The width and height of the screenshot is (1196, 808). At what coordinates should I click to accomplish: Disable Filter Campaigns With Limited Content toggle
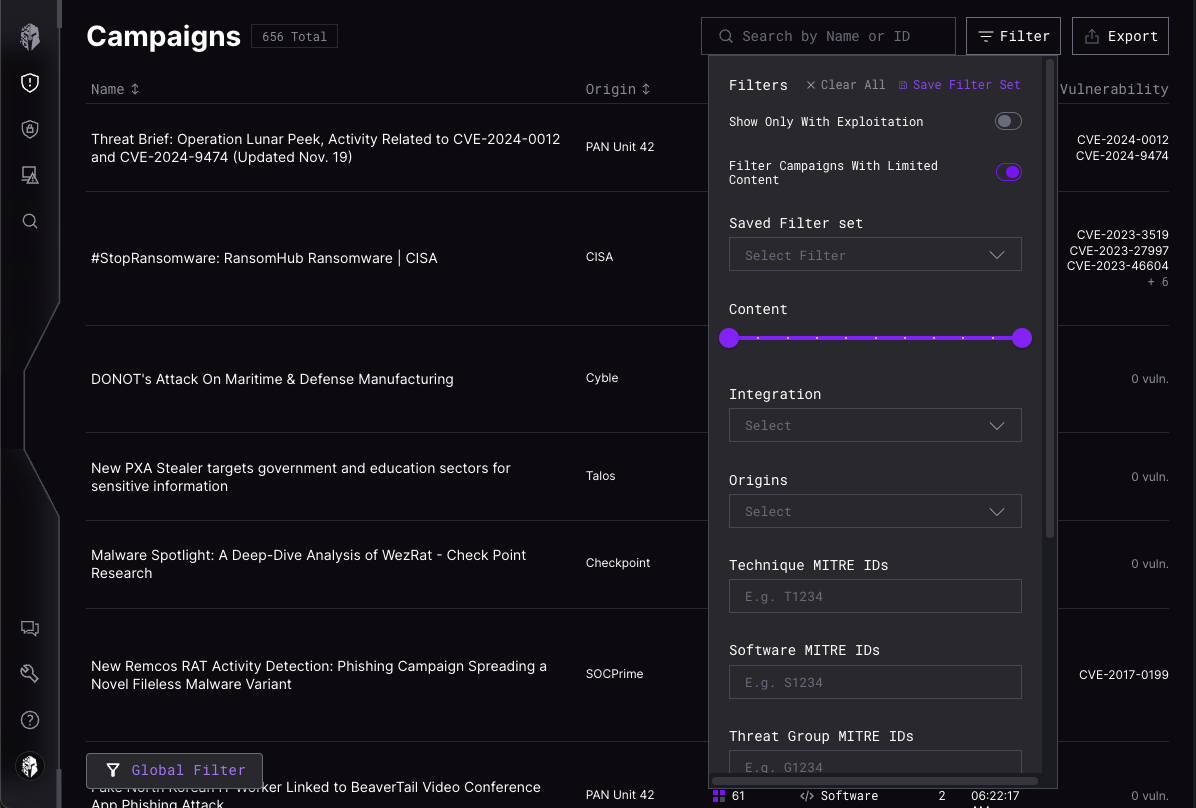coord(1008,172)
